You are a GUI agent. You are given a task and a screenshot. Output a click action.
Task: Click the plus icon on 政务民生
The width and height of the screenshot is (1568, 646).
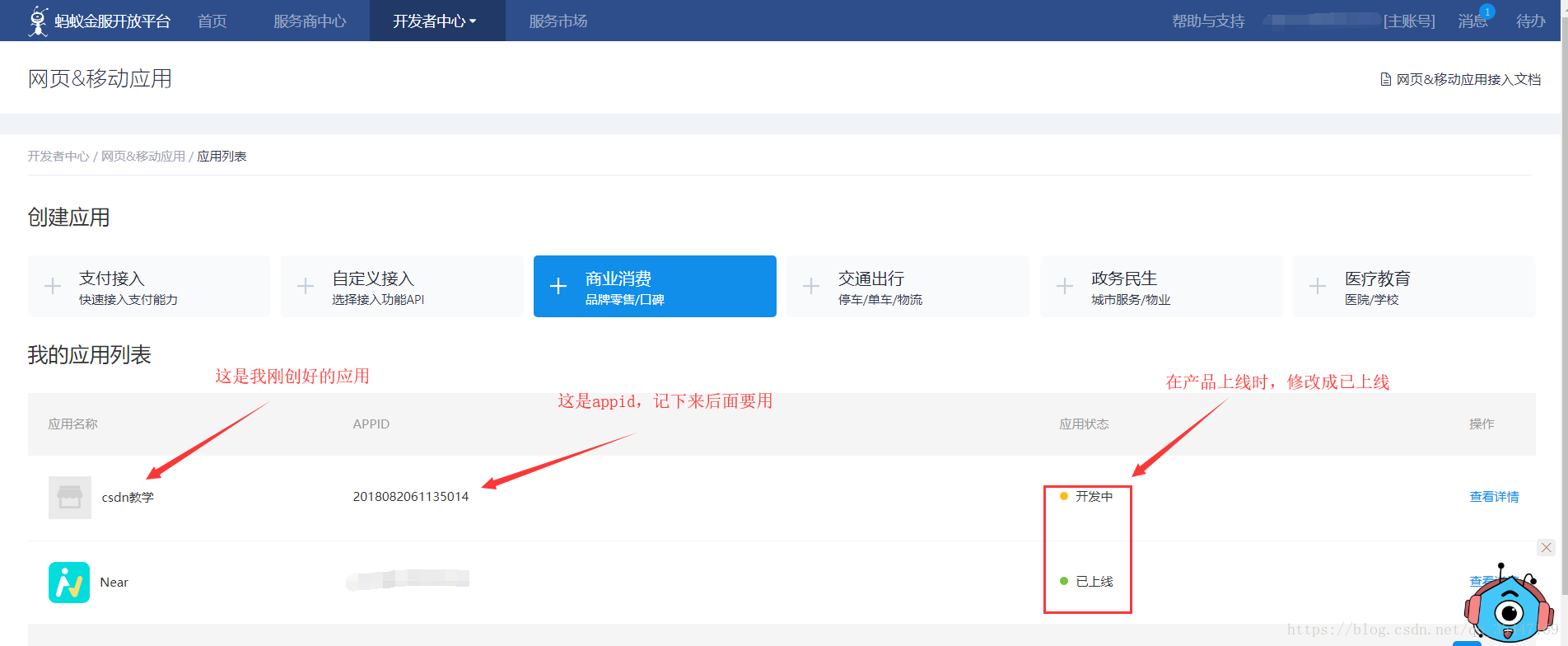(x=1065, y=286)
